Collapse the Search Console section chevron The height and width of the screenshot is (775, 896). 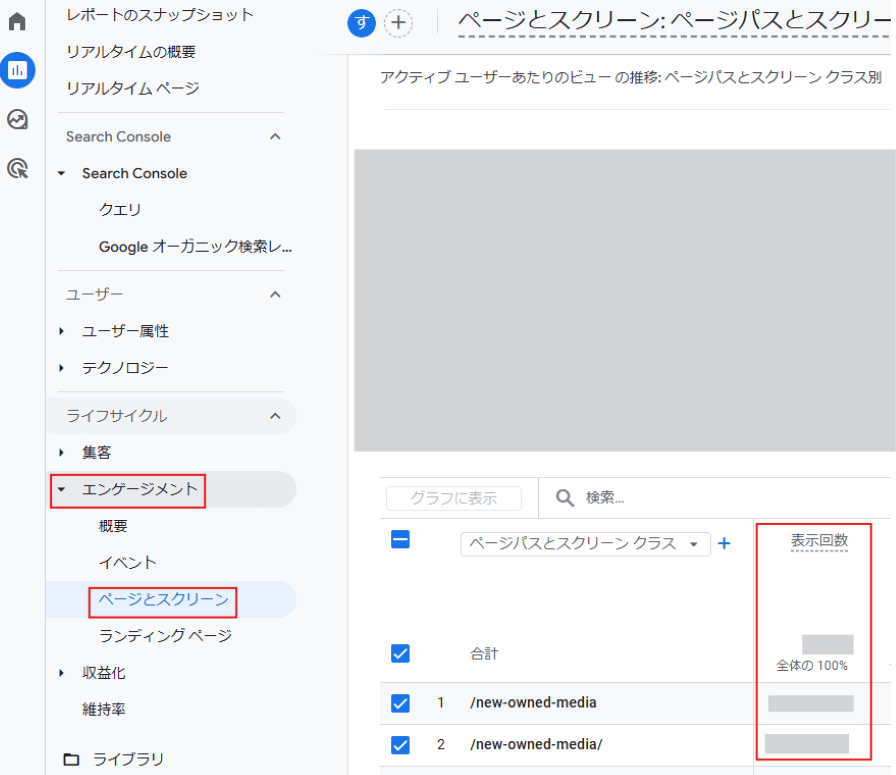pyautogui.click(x=275, y=137)
